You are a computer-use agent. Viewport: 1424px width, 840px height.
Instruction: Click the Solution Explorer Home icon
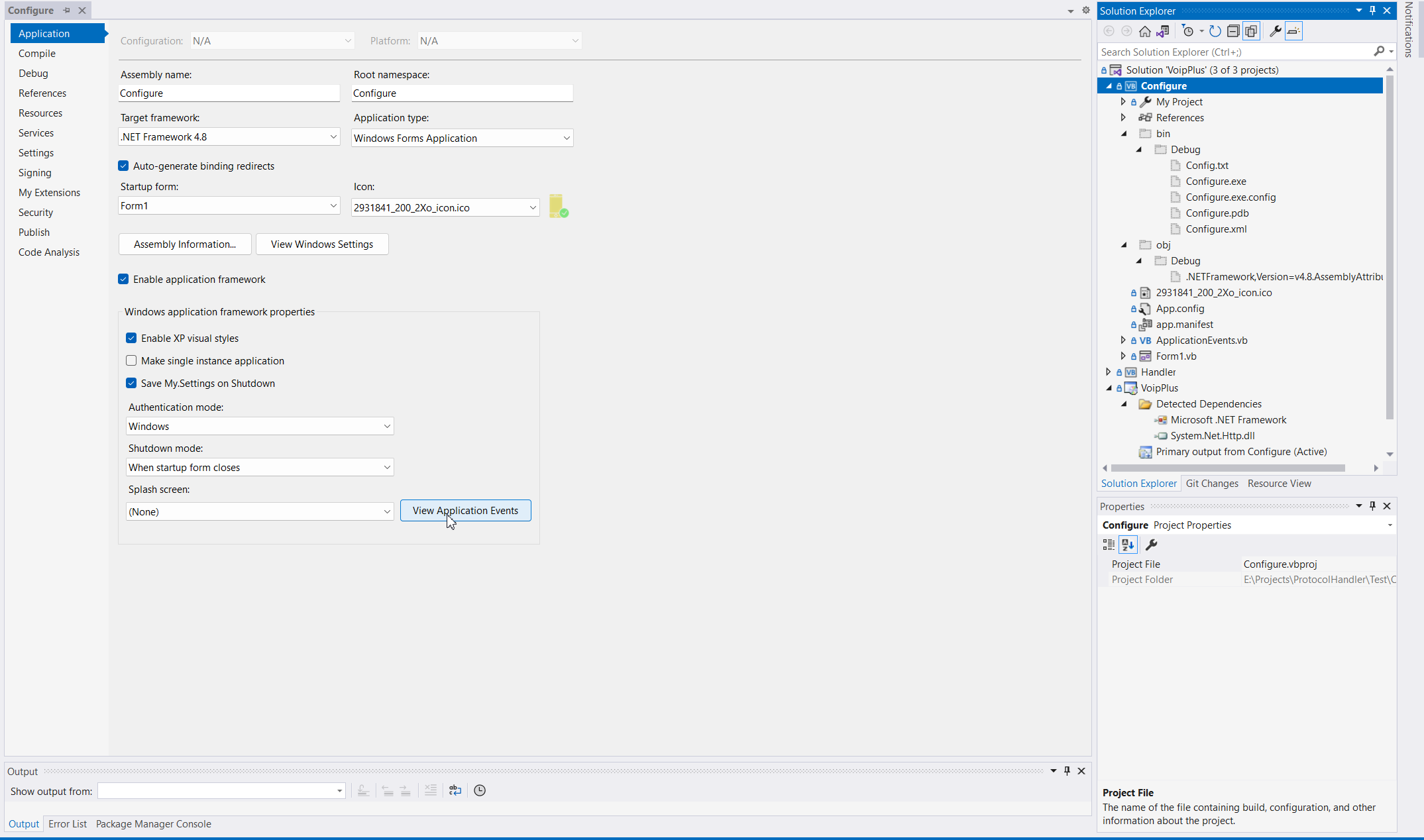1144,31
